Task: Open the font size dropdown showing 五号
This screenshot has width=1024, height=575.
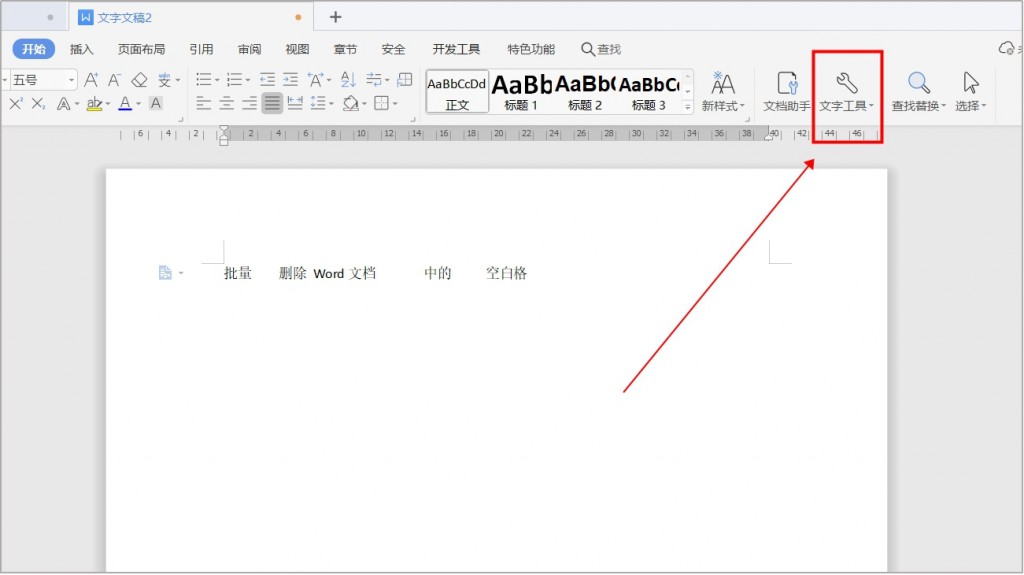Action: tap(71, 80)
